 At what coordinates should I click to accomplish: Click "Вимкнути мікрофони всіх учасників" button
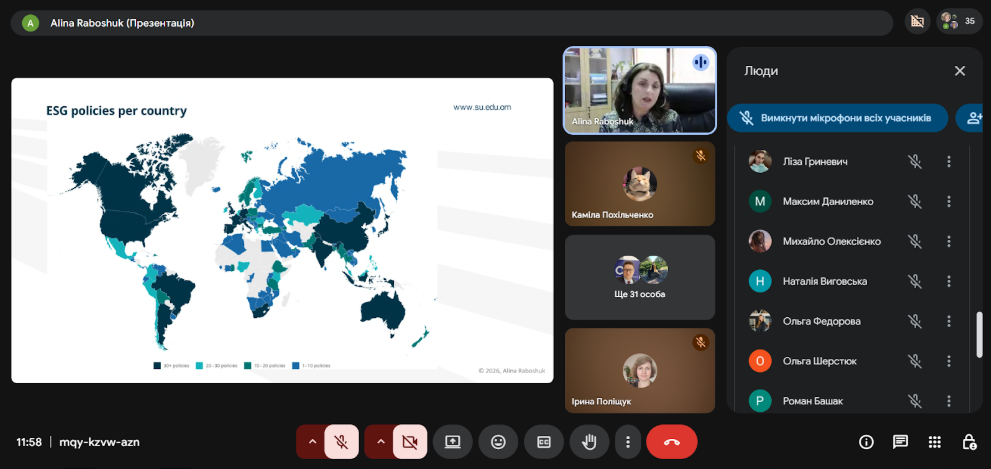click(x=837, y=118)
